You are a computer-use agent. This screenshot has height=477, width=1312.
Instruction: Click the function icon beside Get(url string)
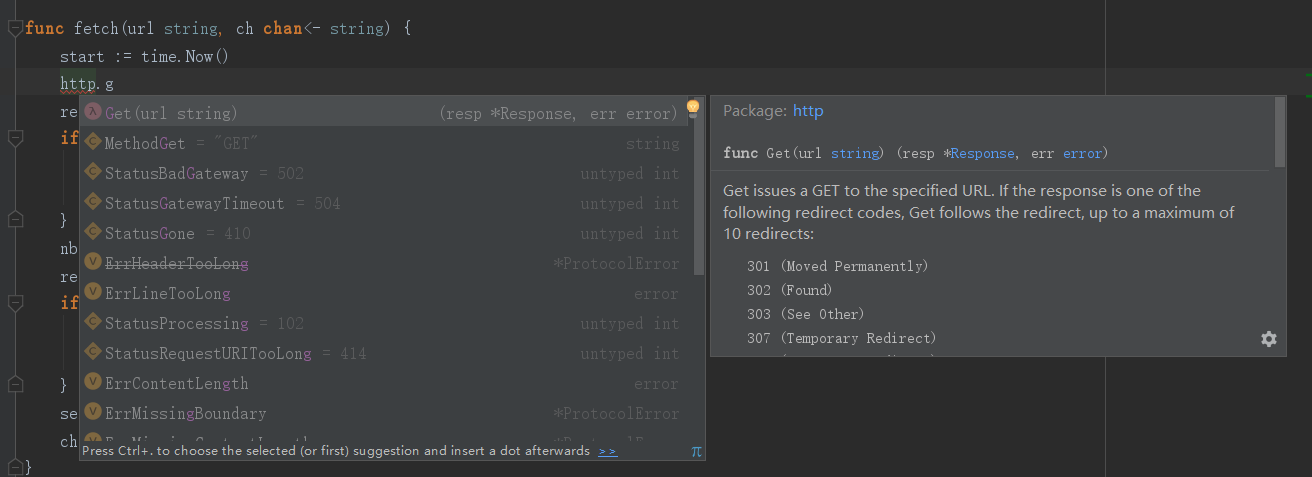tap(93, 113)
